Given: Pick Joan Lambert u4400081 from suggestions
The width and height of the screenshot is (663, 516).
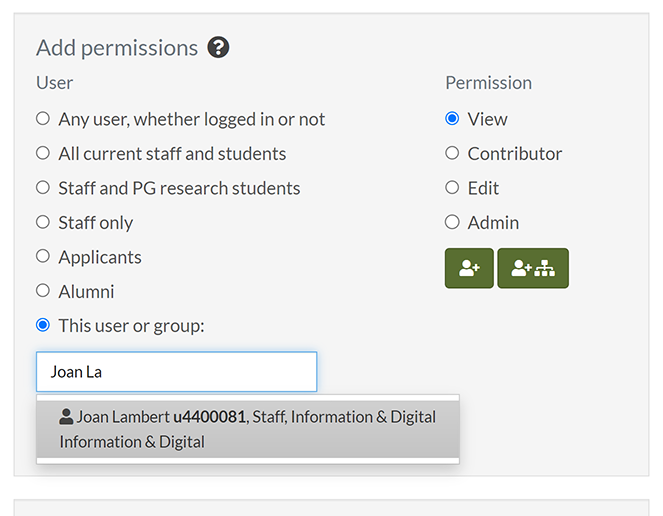Looking at the screenshot, I should coord(248,429).
